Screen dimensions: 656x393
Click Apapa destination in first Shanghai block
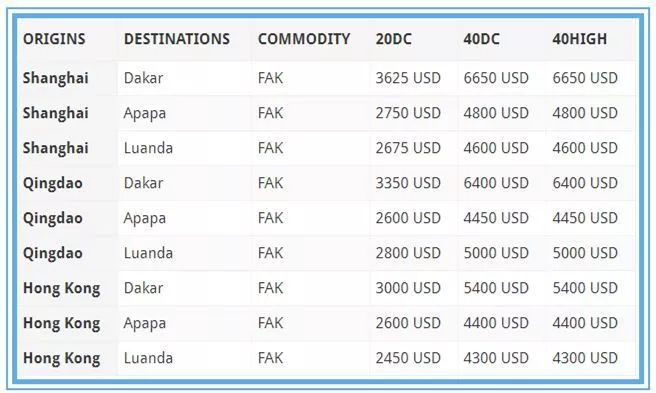(x=145, y=113)
